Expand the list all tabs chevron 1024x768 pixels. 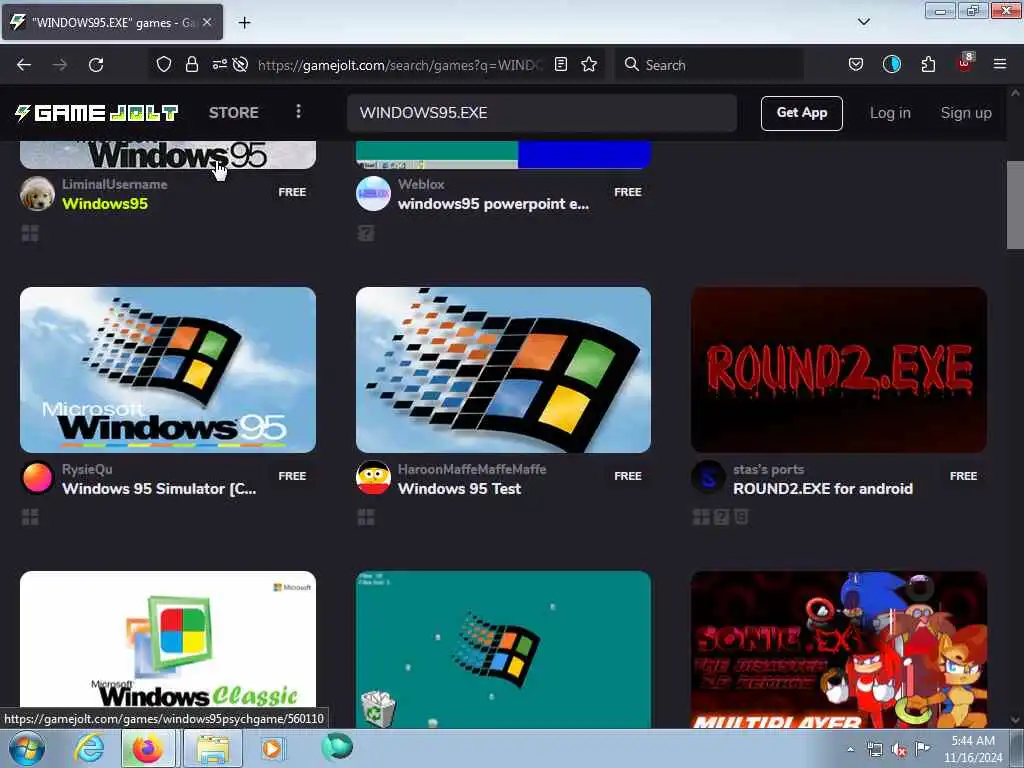[863, 22]
